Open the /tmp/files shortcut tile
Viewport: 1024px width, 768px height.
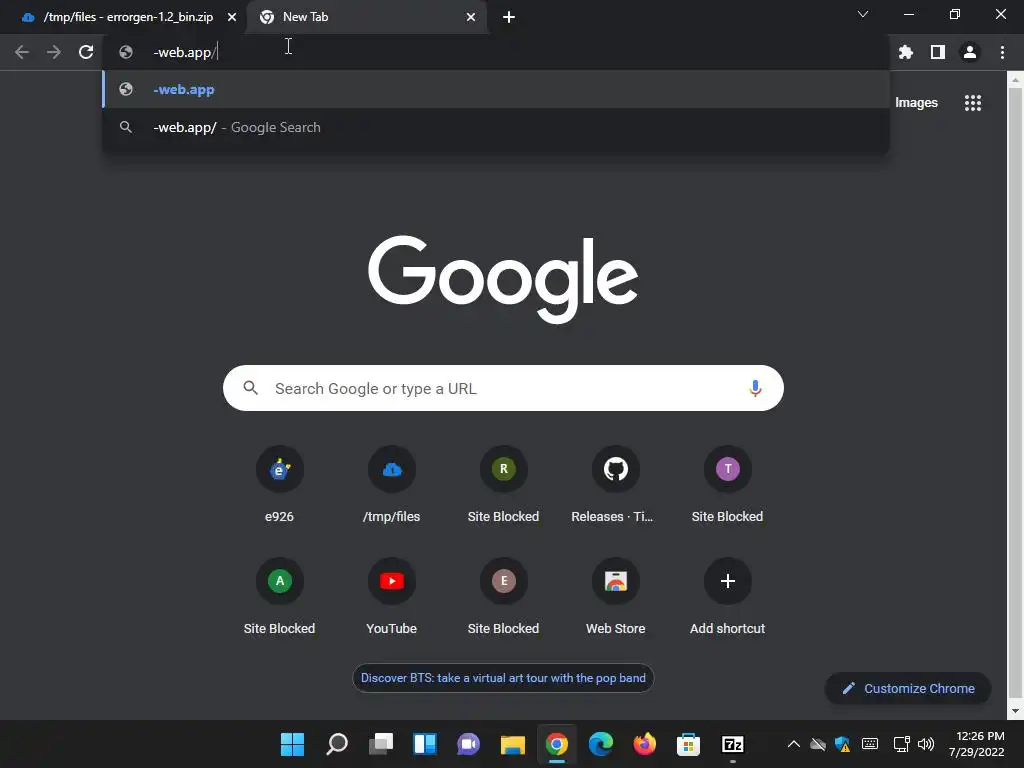click(x=392, y=483)
